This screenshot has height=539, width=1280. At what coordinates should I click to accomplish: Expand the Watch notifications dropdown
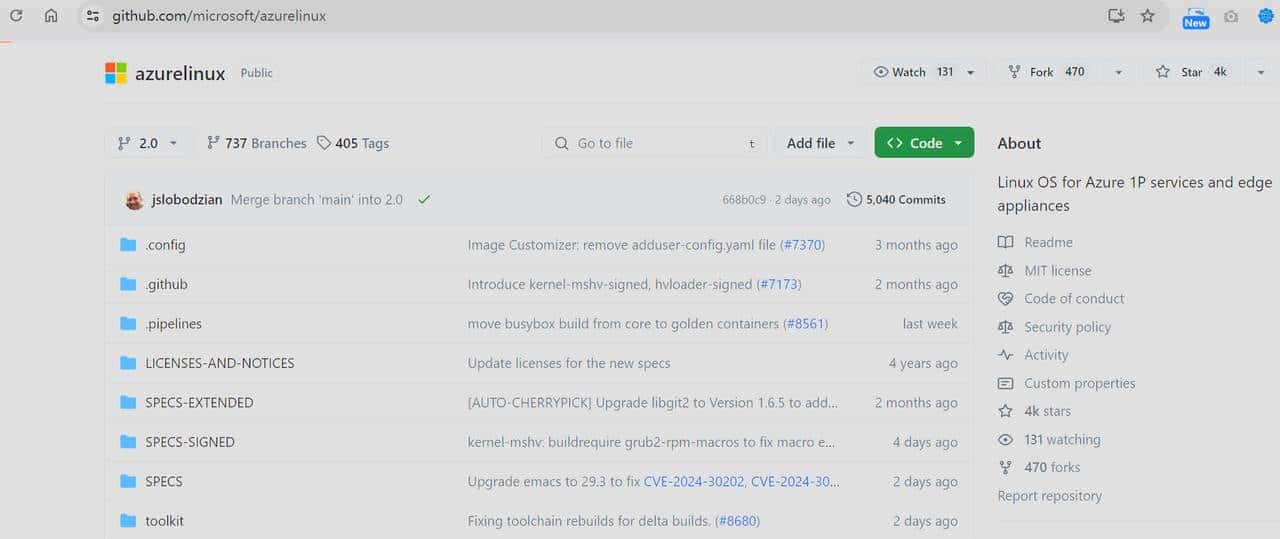pos(969,72)
